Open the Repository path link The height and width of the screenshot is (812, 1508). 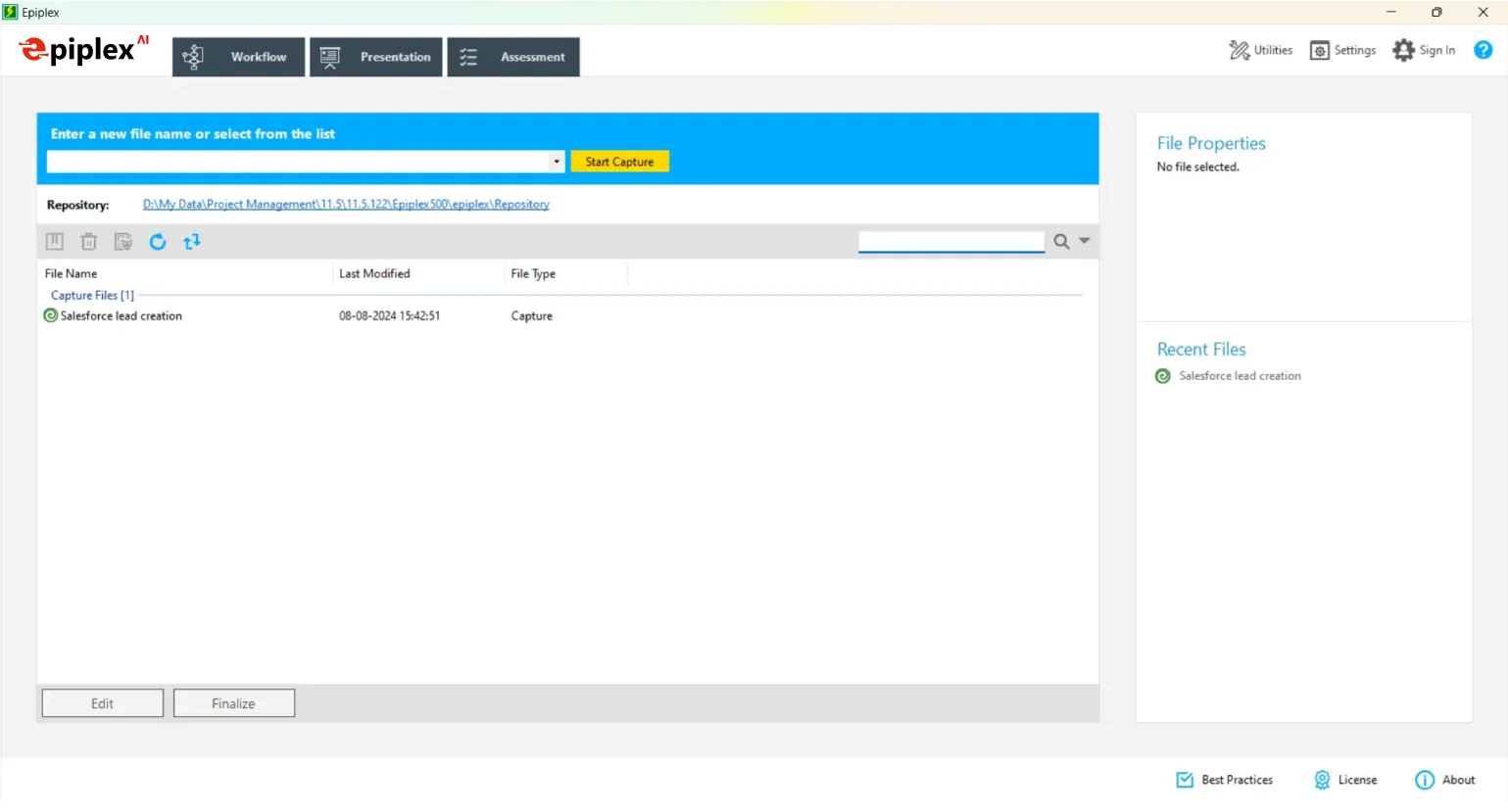(346, 205)
